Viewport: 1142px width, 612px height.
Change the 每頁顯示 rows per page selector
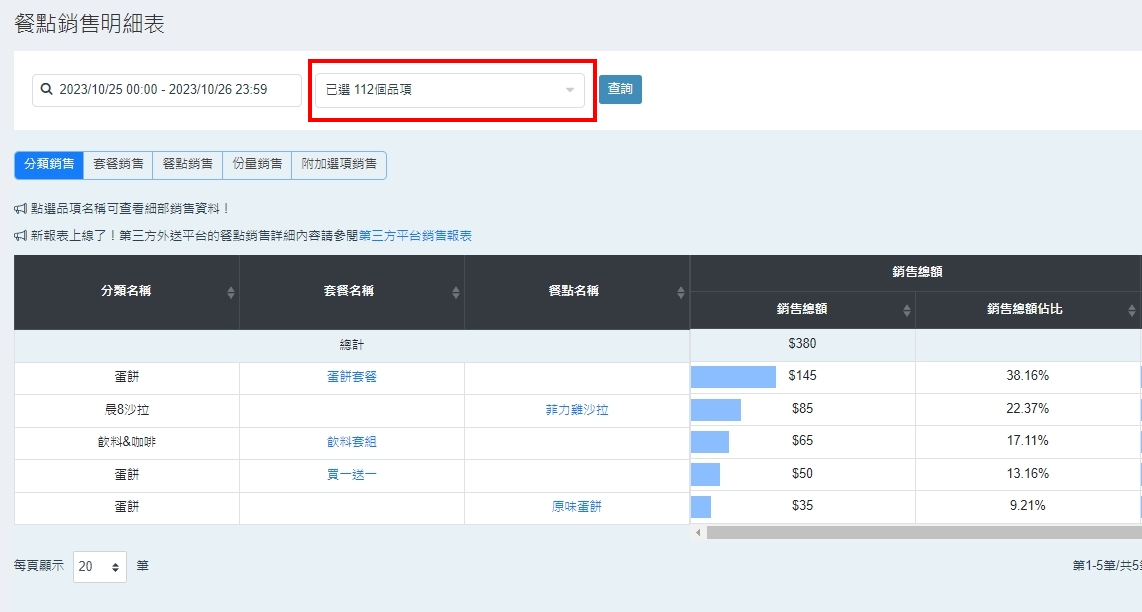coord(100,567)
